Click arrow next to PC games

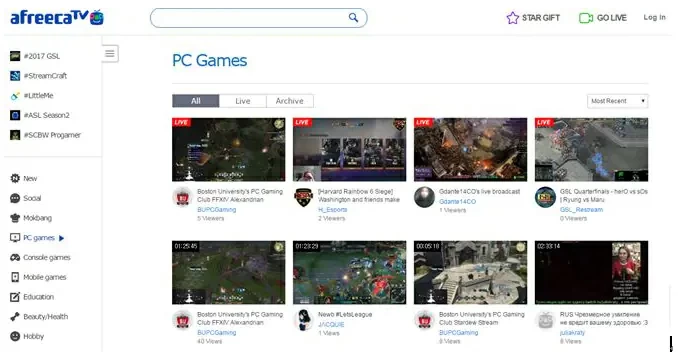pos(61,238)
